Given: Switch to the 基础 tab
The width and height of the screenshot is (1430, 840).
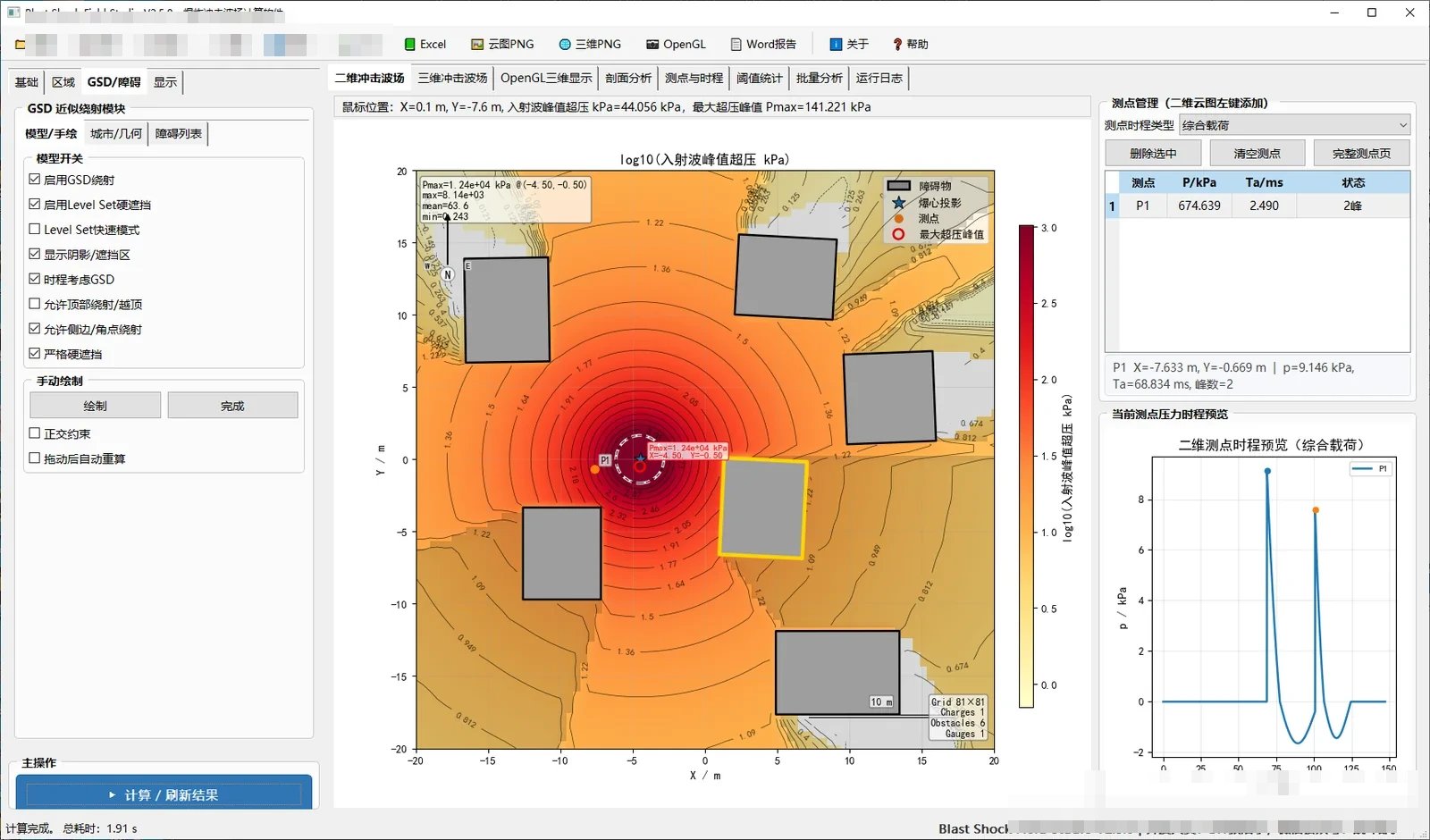Looking at the screenshot, I should click(x=27, y=82).
